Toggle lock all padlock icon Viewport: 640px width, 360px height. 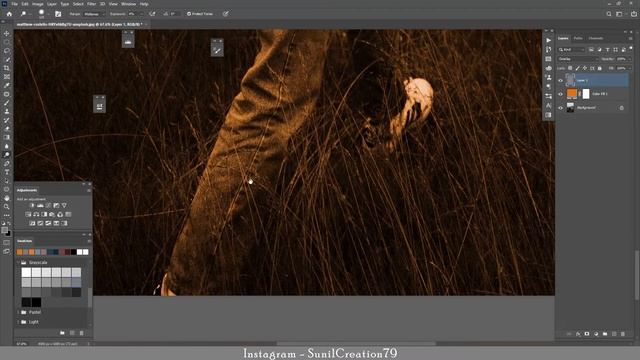(x=600, y=68)
